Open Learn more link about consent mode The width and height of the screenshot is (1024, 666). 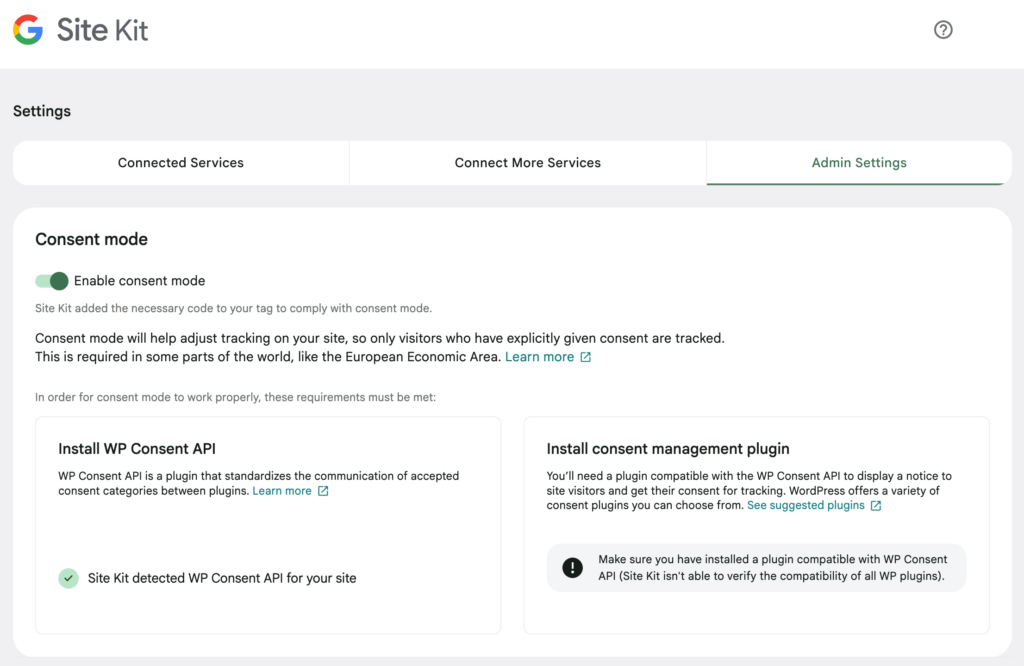click(539, 357)
